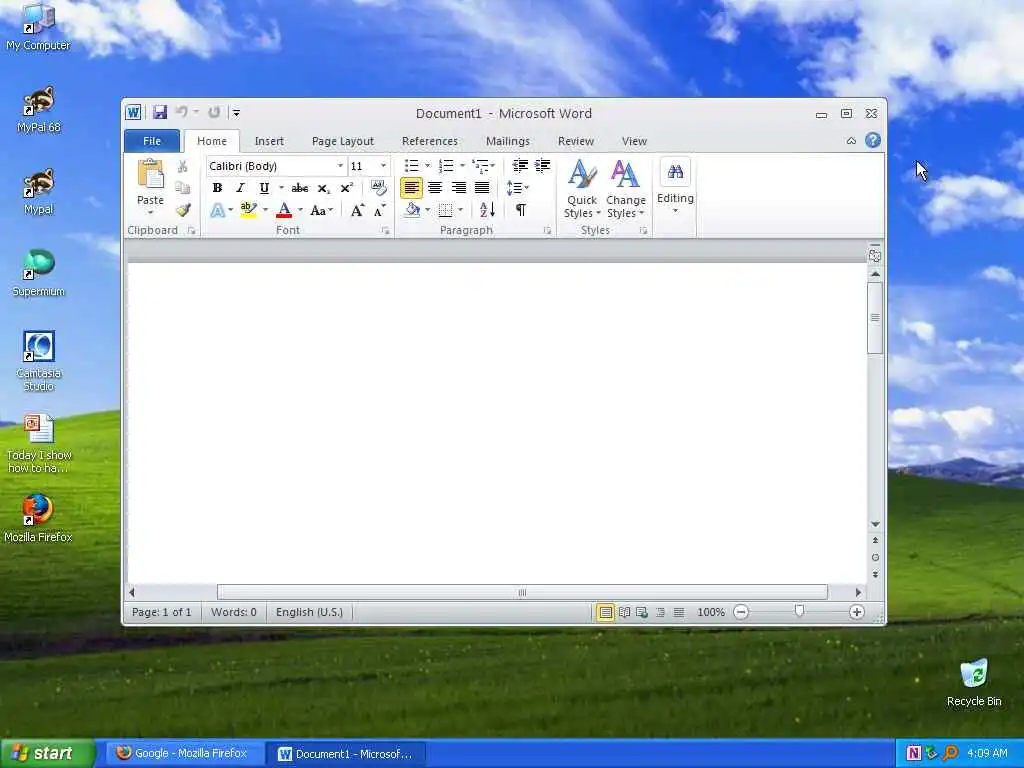Switch to Insert tab
This screenshot has height=768, width=1024.
269,141
